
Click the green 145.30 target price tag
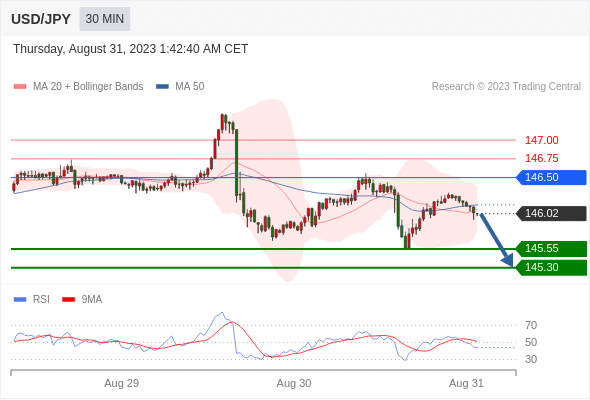click(x=551, y=267)
